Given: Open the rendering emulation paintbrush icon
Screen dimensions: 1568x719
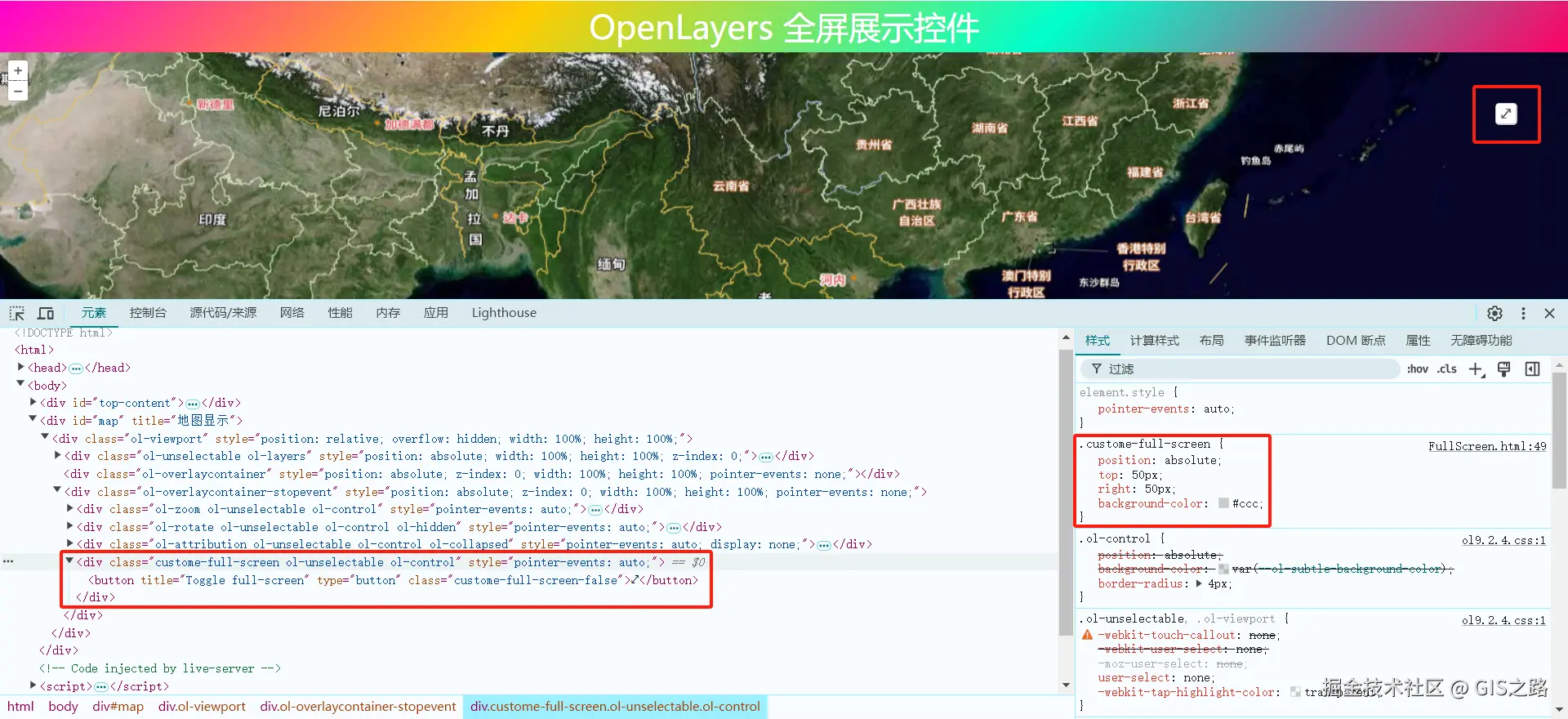Looking at the screenshot, I should (x=1504, y=369).
